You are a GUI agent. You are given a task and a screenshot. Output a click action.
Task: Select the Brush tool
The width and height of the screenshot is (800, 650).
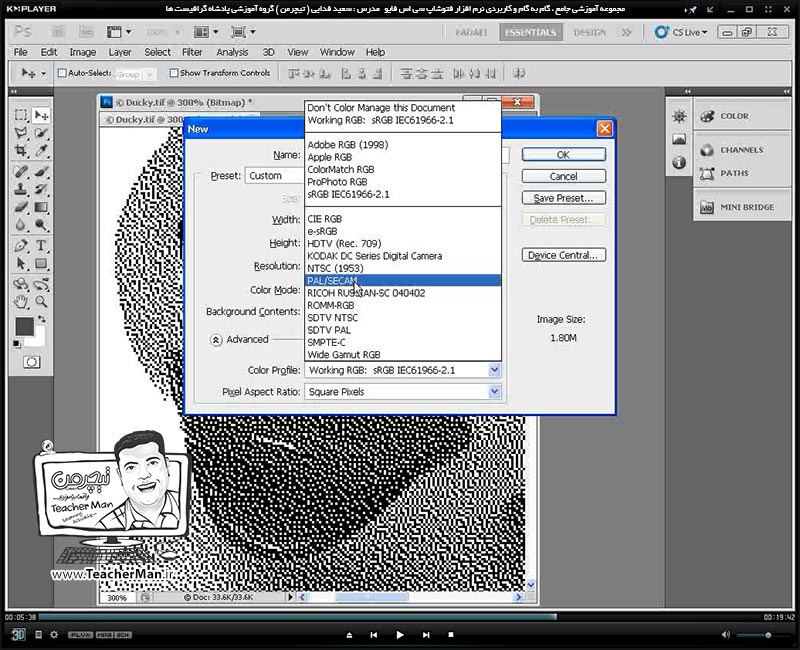(41, 171)
